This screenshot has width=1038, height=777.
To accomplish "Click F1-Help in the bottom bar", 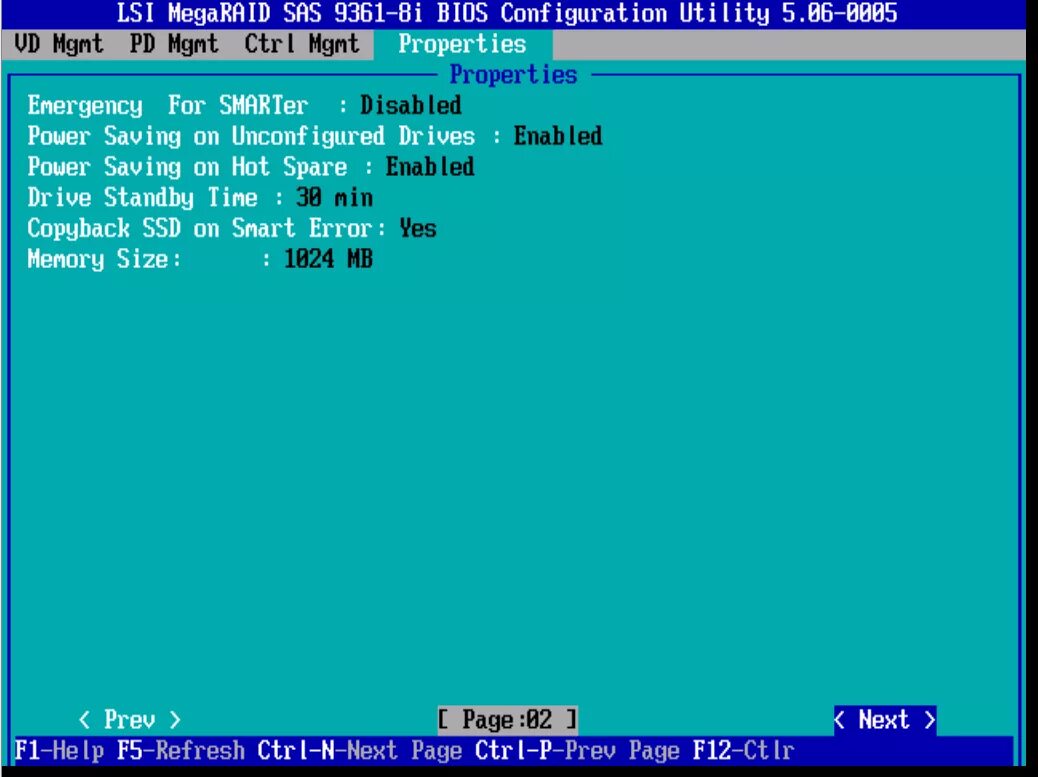I will (x=59, y=751).
